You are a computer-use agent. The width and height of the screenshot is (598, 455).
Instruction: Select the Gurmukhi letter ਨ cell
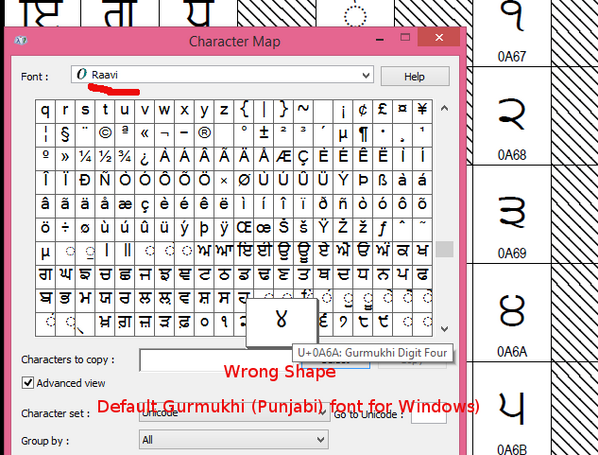click(383, 277)
